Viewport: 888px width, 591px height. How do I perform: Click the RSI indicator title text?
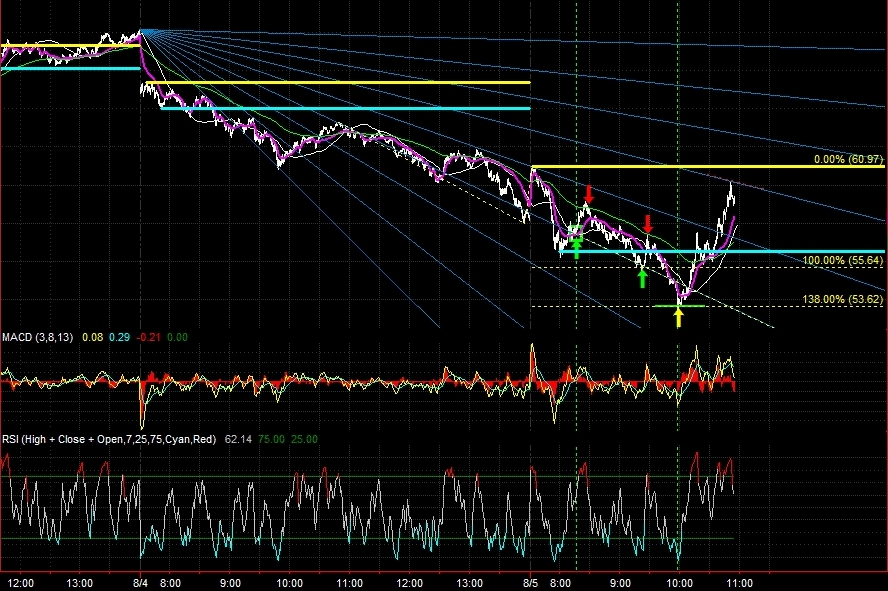pos(110,438)
